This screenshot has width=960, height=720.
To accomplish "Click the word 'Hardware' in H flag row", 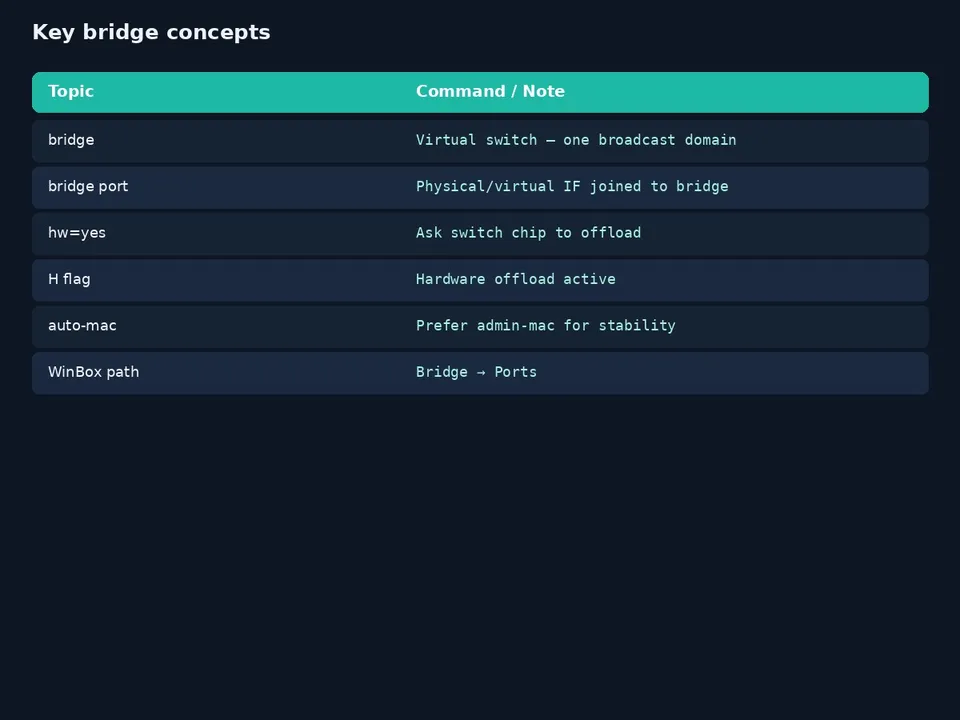I will (x=451, y=279).
